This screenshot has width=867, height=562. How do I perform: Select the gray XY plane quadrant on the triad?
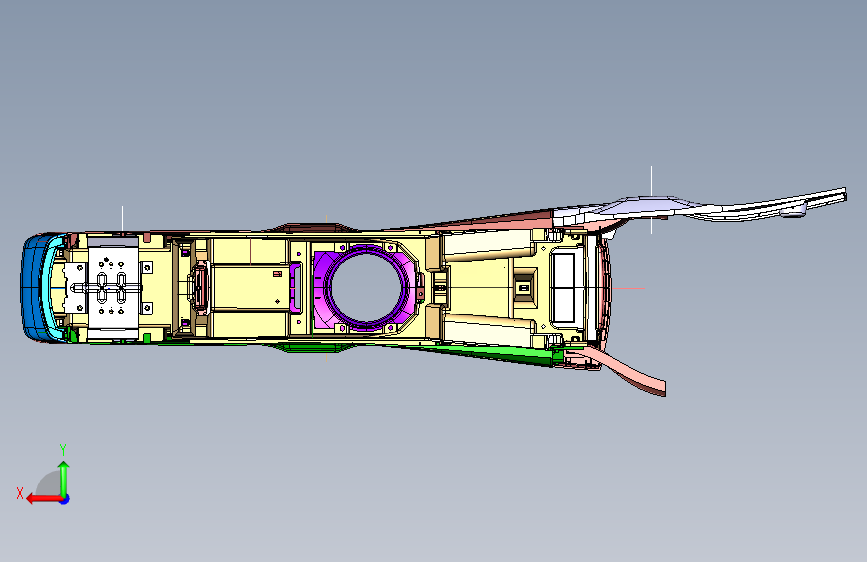coord(49,484)
